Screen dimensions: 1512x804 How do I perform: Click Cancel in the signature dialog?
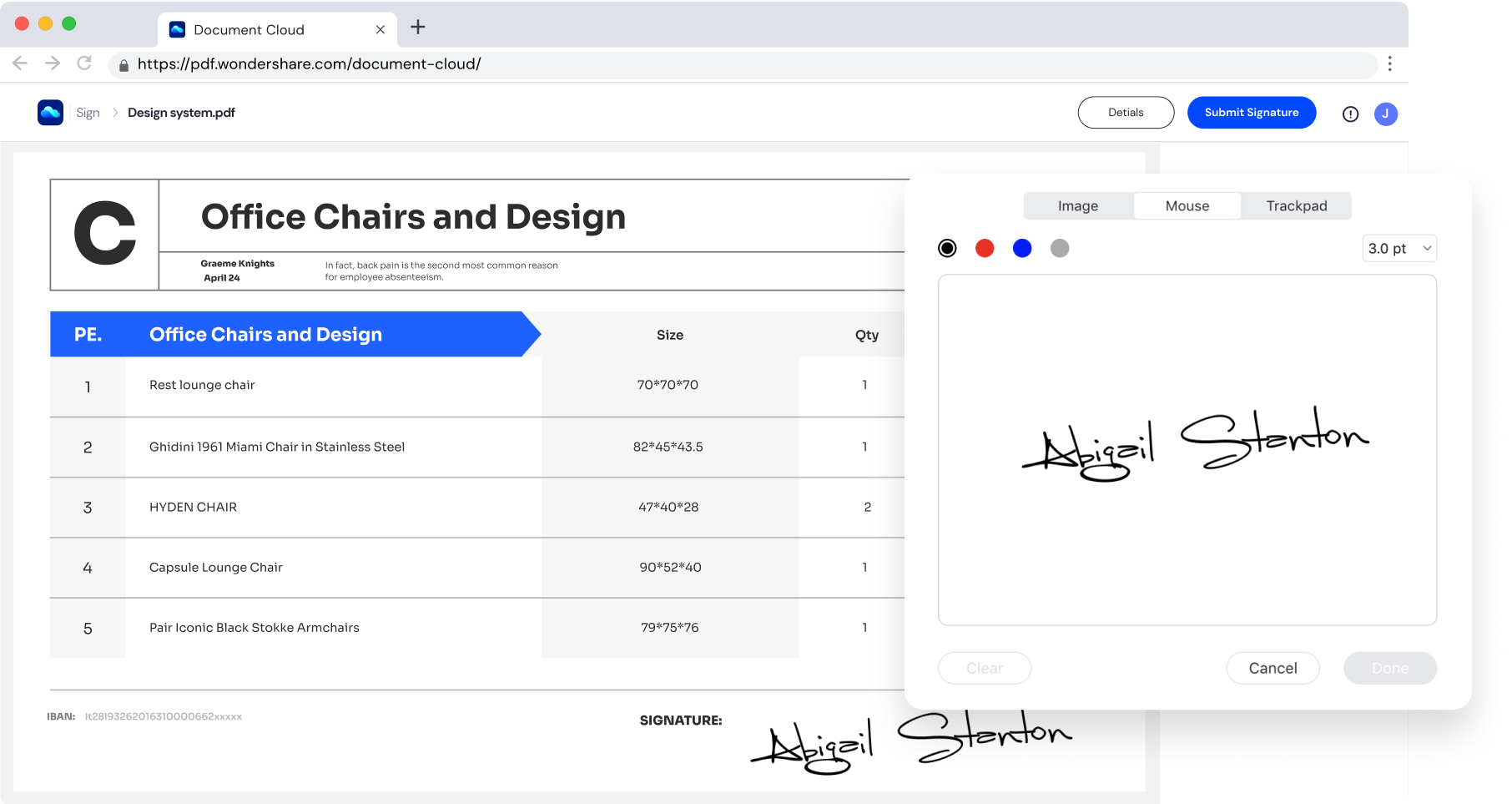click(1273, 668)
